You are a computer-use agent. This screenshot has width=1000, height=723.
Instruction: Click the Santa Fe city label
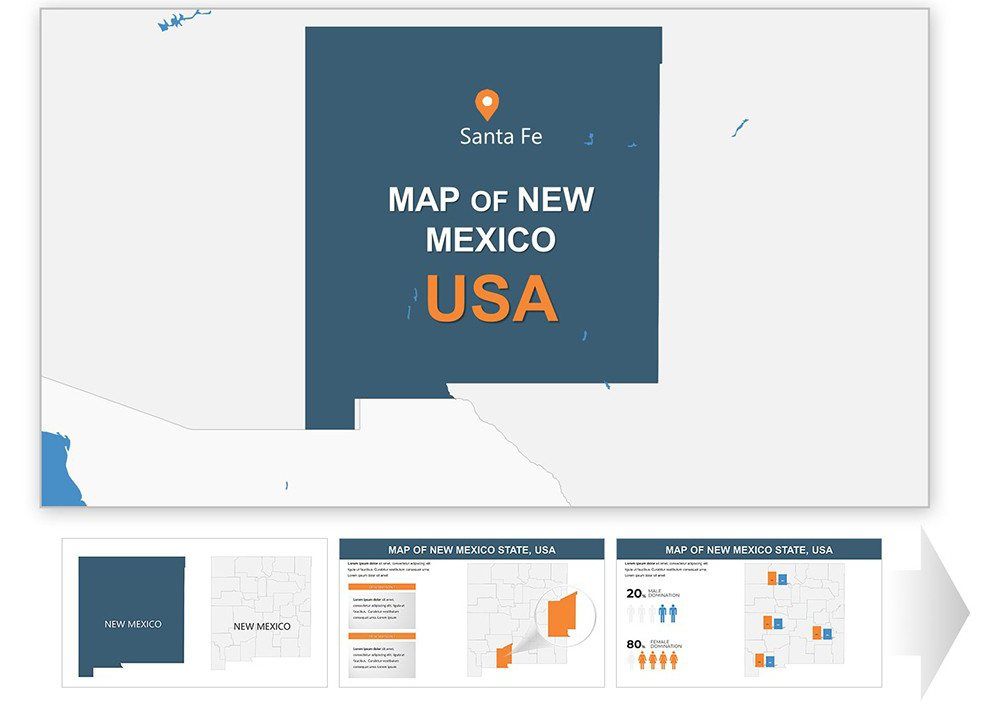coord(500,137)
